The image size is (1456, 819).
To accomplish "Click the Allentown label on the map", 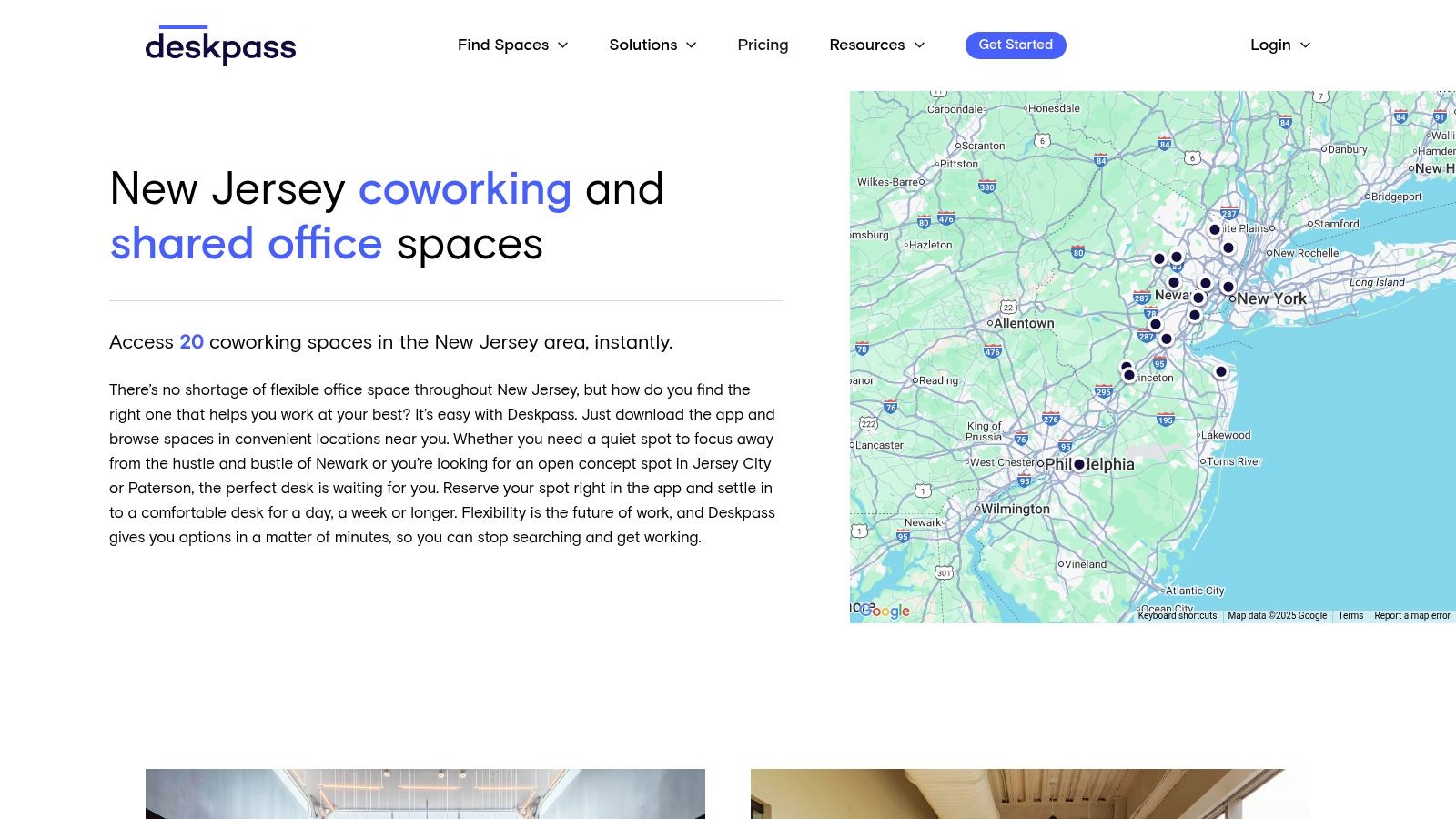I will point(1024,323).
